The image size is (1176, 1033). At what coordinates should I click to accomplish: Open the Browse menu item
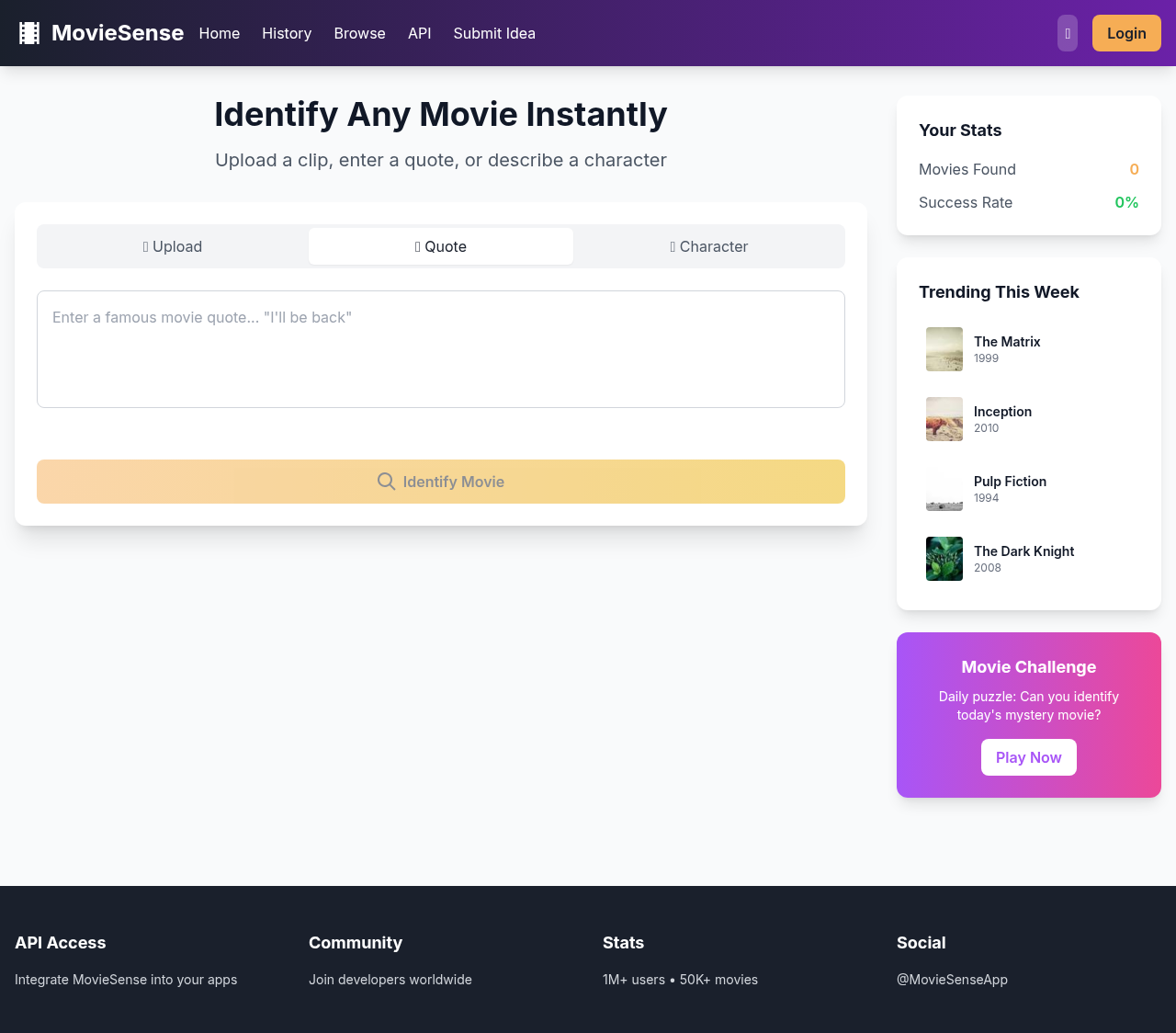coord(359,33)
